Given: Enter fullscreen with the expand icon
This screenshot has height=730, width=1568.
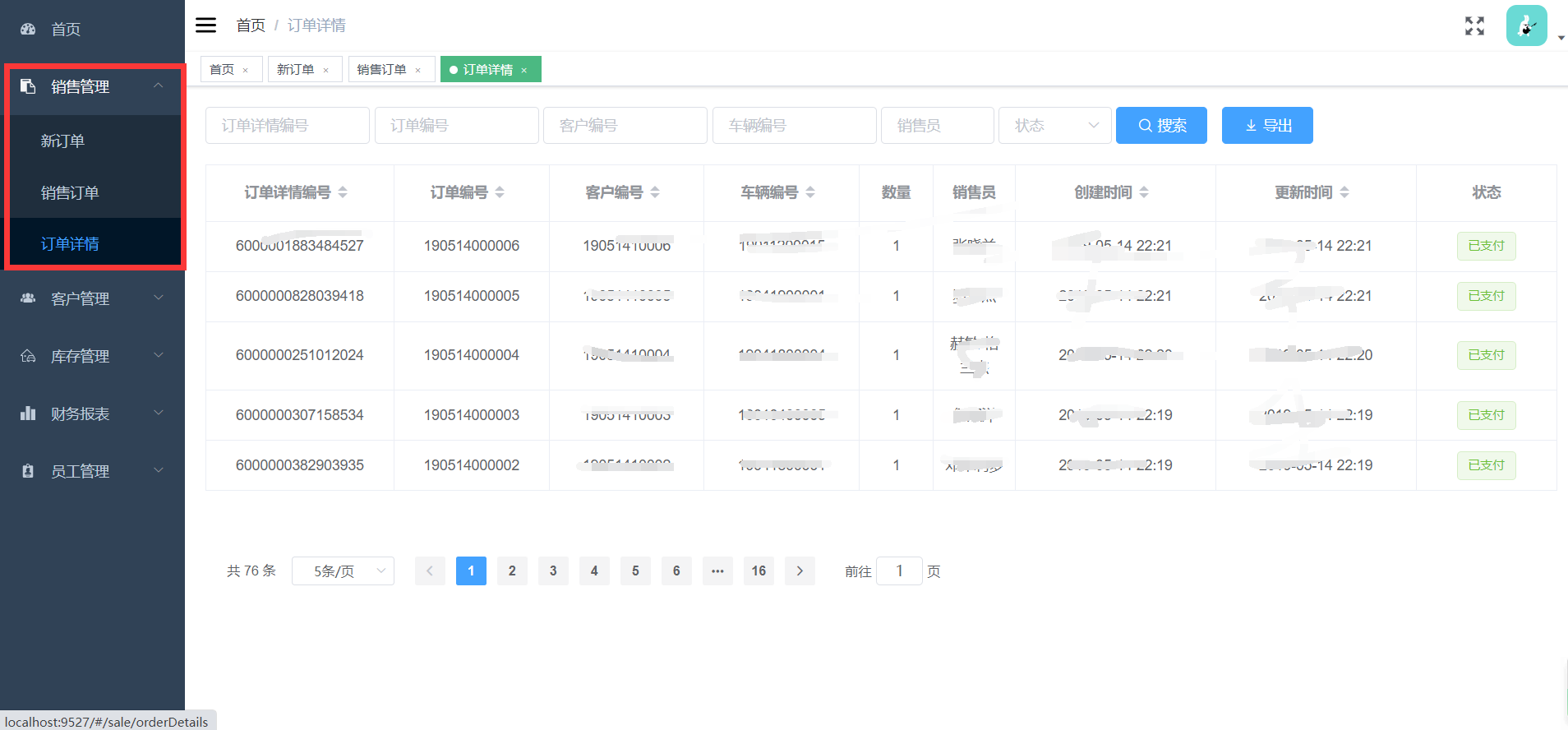Looking at the screenshot, I should coord(1474,26).
